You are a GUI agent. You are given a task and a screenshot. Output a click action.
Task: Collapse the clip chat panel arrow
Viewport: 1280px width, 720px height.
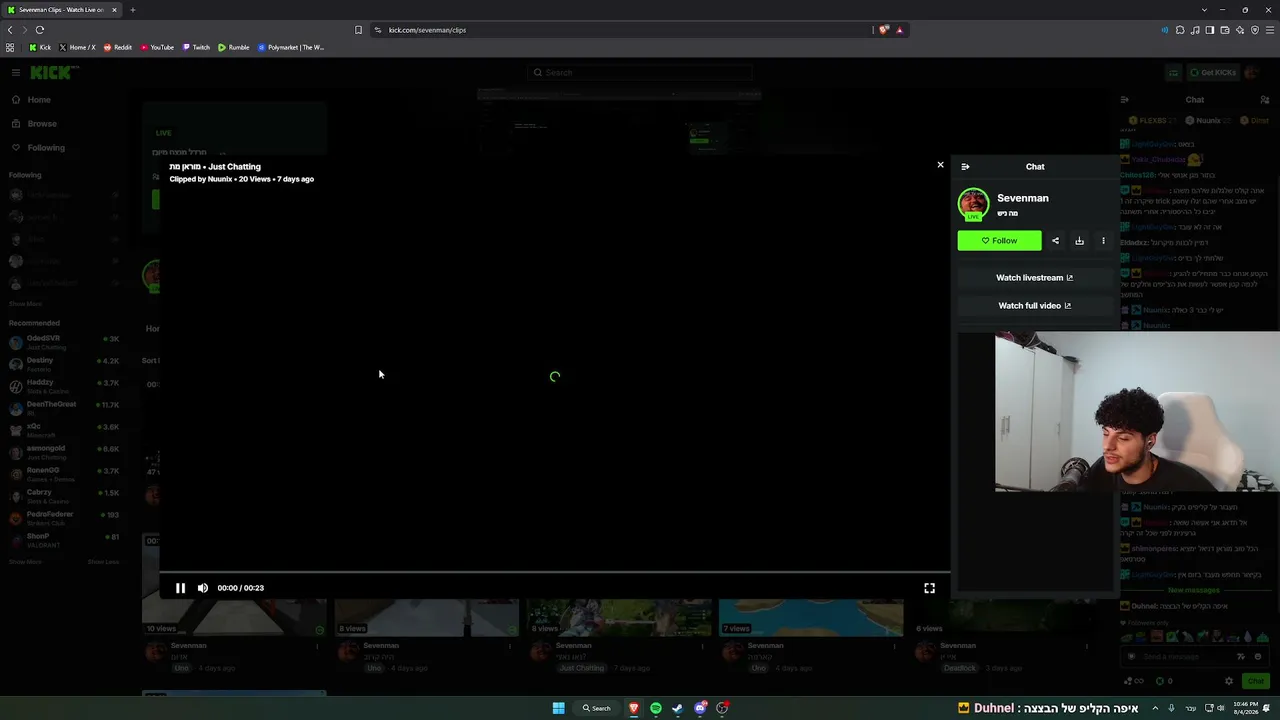point(965,167)
